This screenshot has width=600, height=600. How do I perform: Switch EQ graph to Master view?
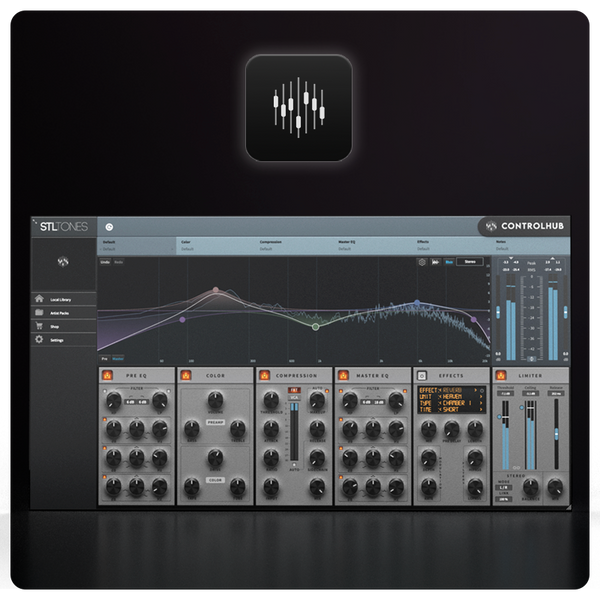[x=118, y=359]
